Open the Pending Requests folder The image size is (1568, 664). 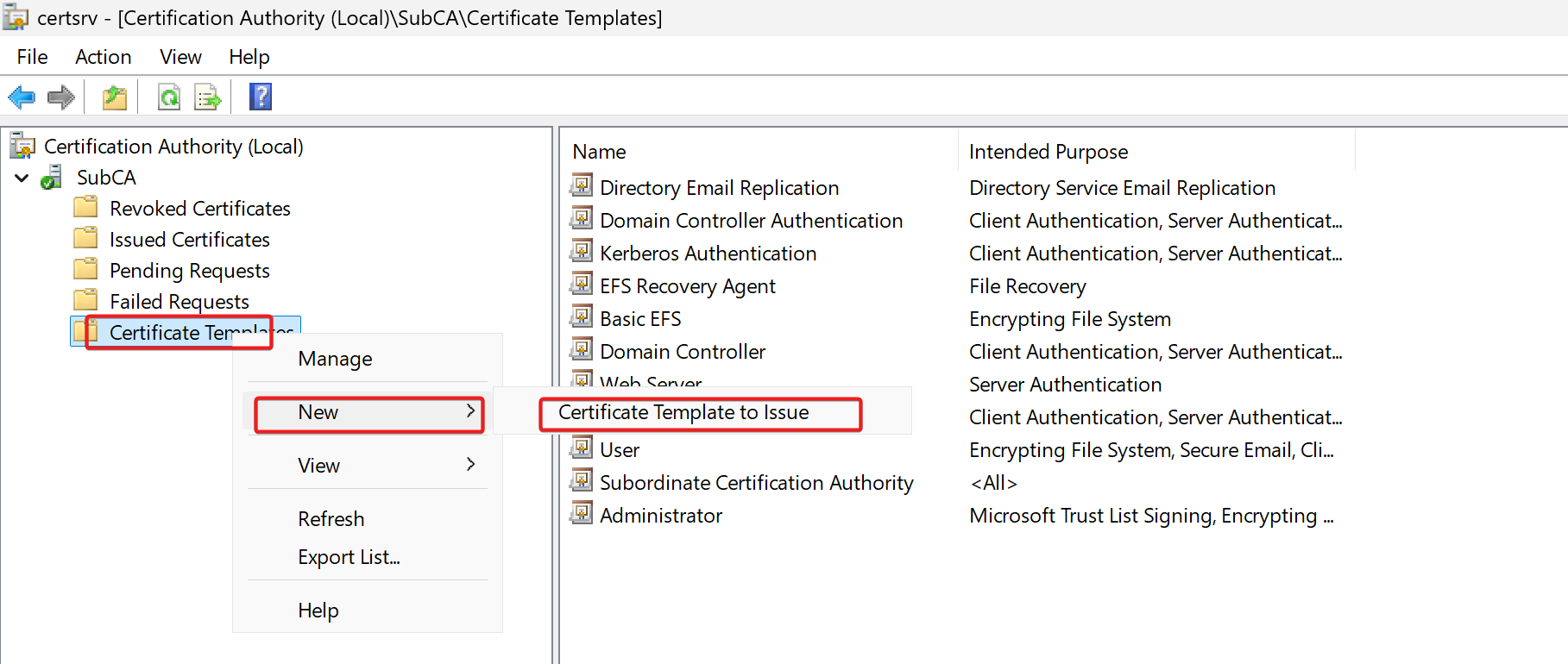(189, 271)
